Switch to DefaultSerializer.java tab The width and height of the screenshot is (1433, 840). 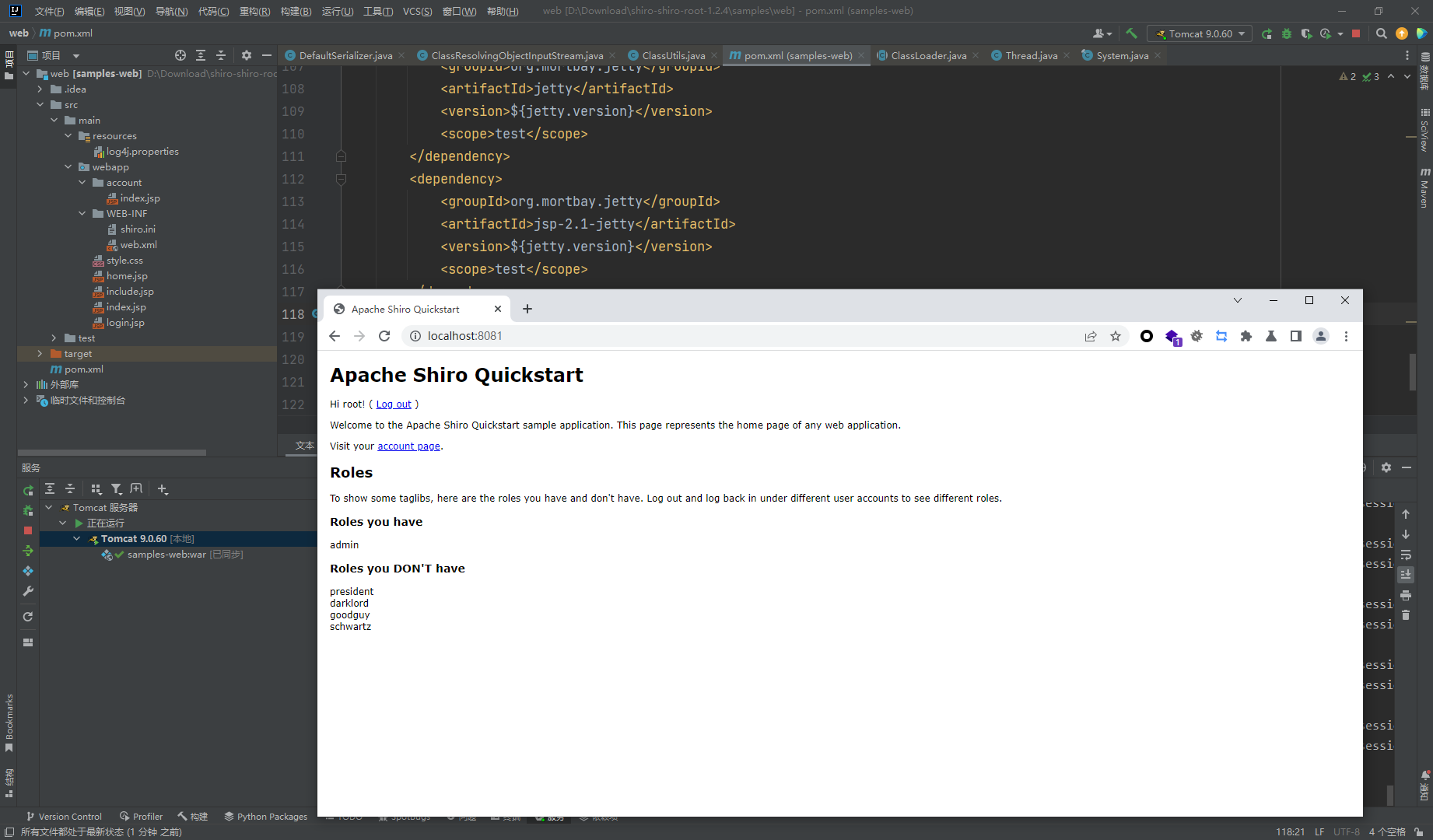click(345, 55)
